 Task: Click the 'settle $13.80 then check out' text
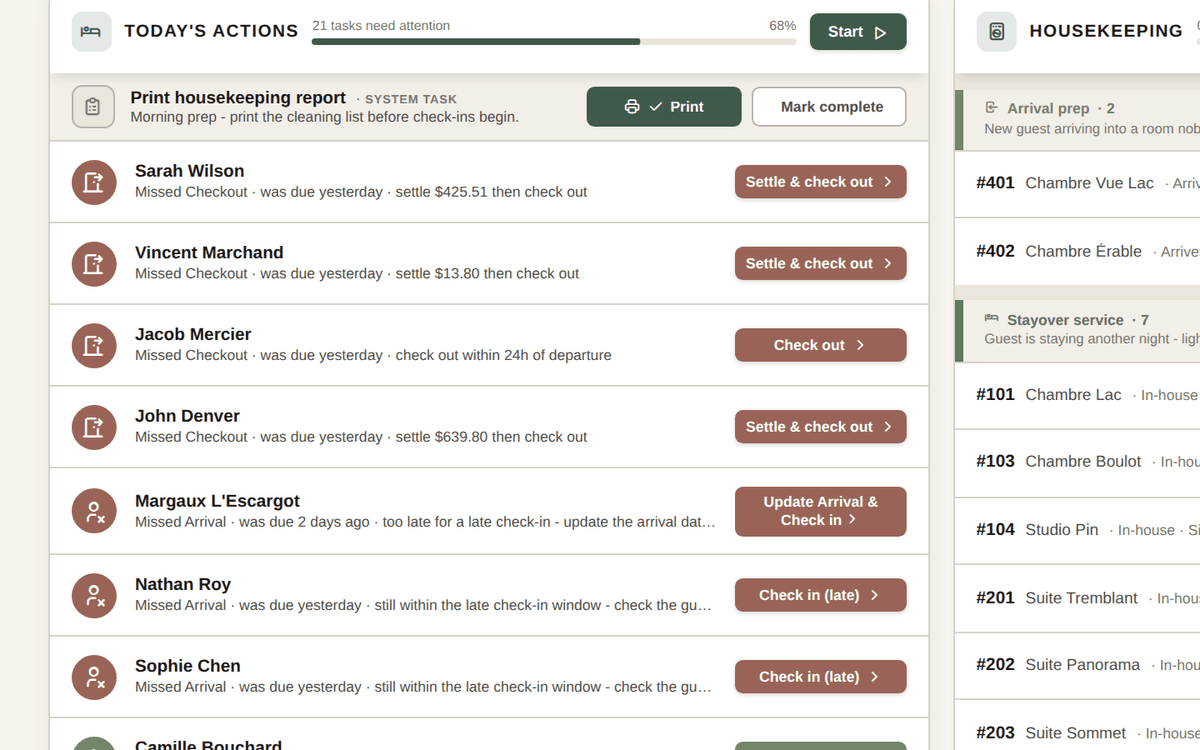point(487,274)
